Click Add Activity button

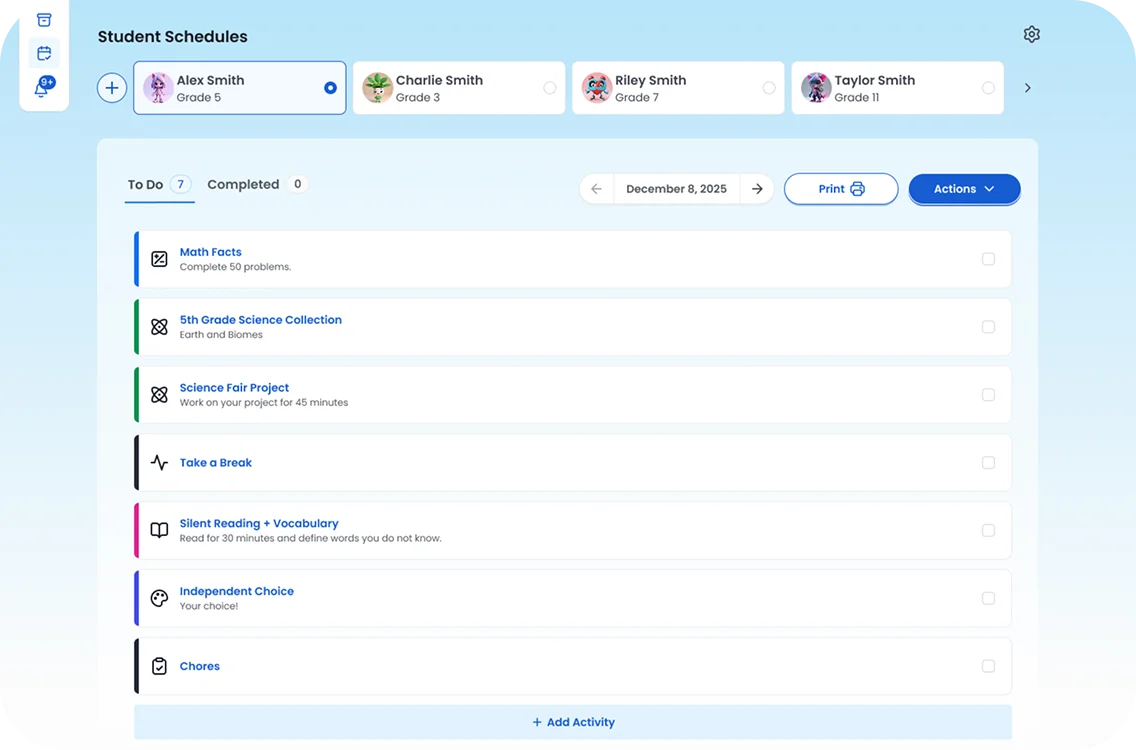[x=573, y=722]
